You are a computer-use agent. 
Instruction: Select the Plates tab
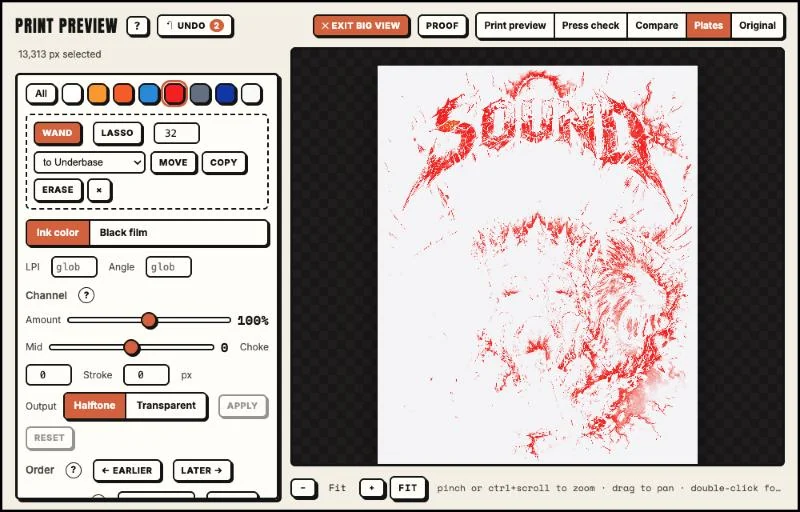(708, 25)
